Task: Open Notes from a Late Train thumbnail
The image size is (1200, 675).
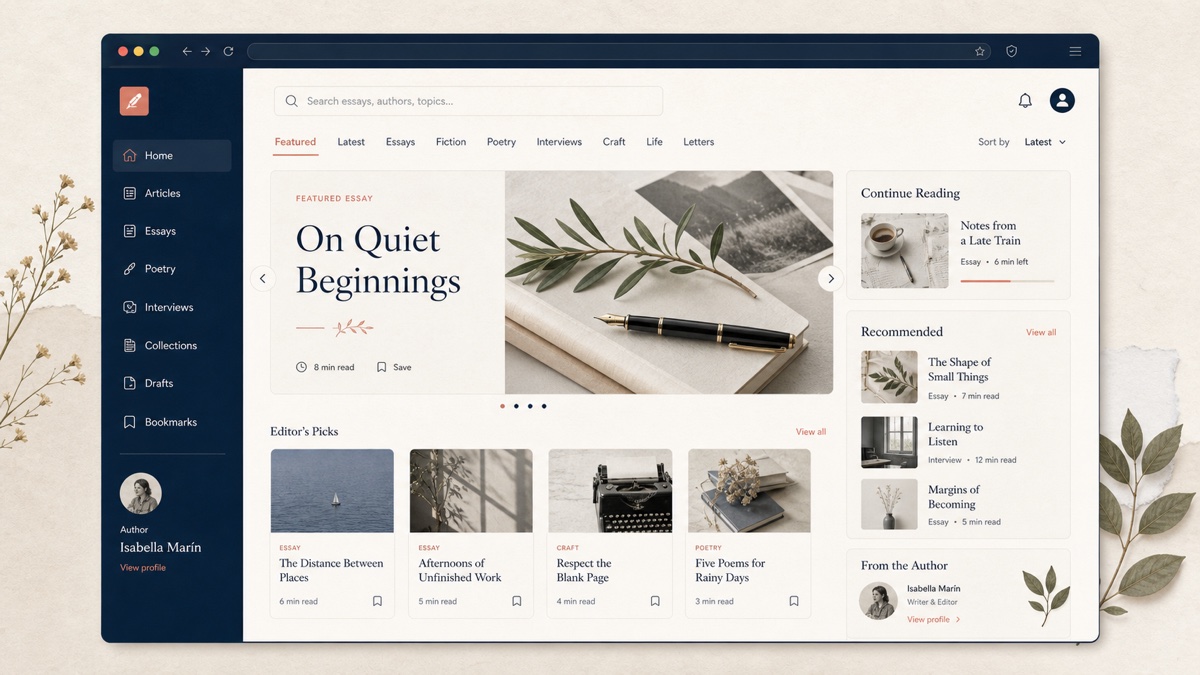Action: pos(904,251)
